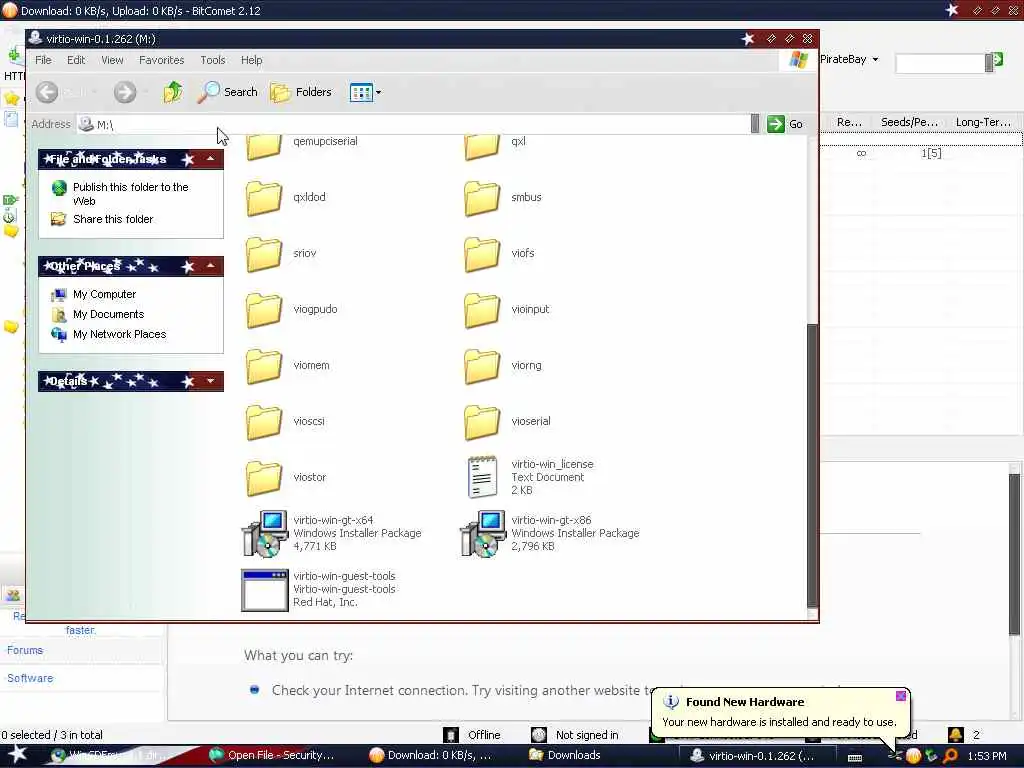Select the qemupciserial folder

click(263, 146)
